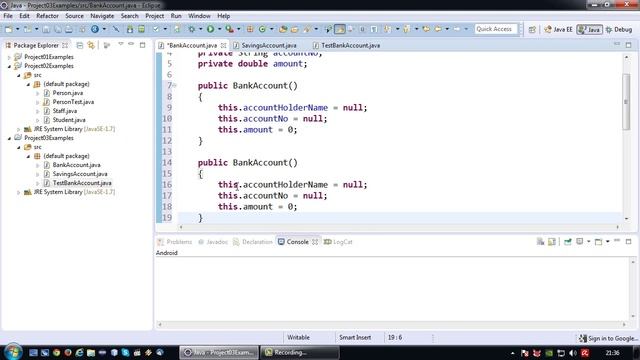
Task: Close the BankAccount.java tab
Action: 223,45
